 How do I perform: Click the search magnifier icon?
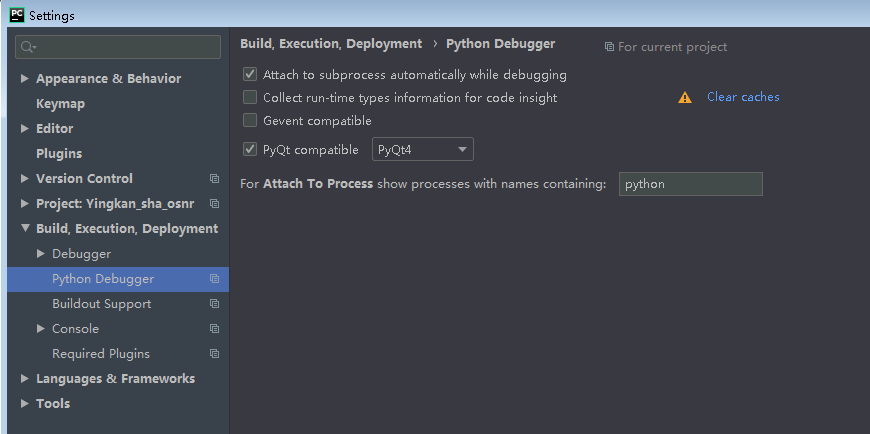point(27,47)
